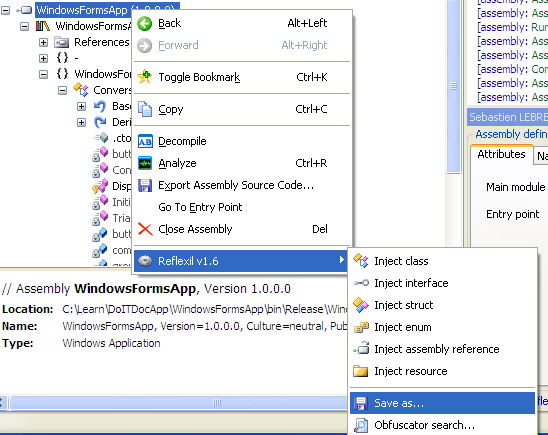Click the 'Main module' label in Attributes
This screenshot has width=548, height=435.
pyautogui.click(x=515, y=187)
